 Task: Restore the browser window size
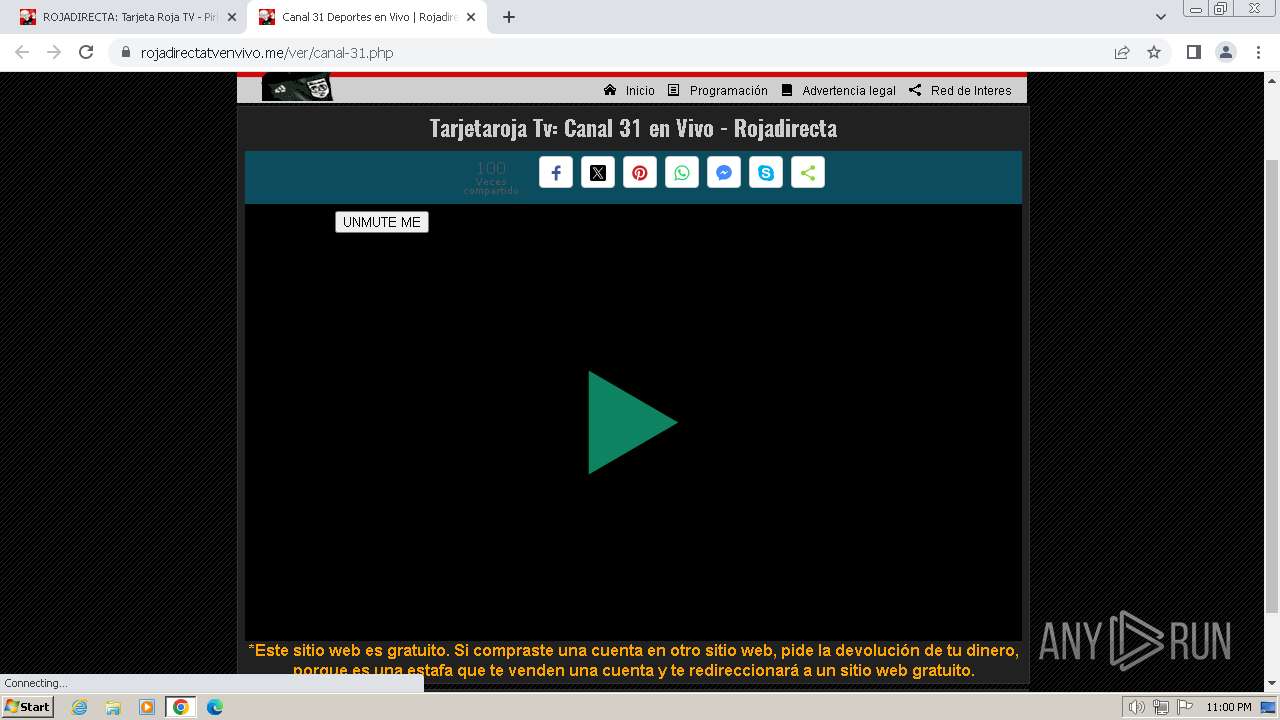click(1221, 8)
